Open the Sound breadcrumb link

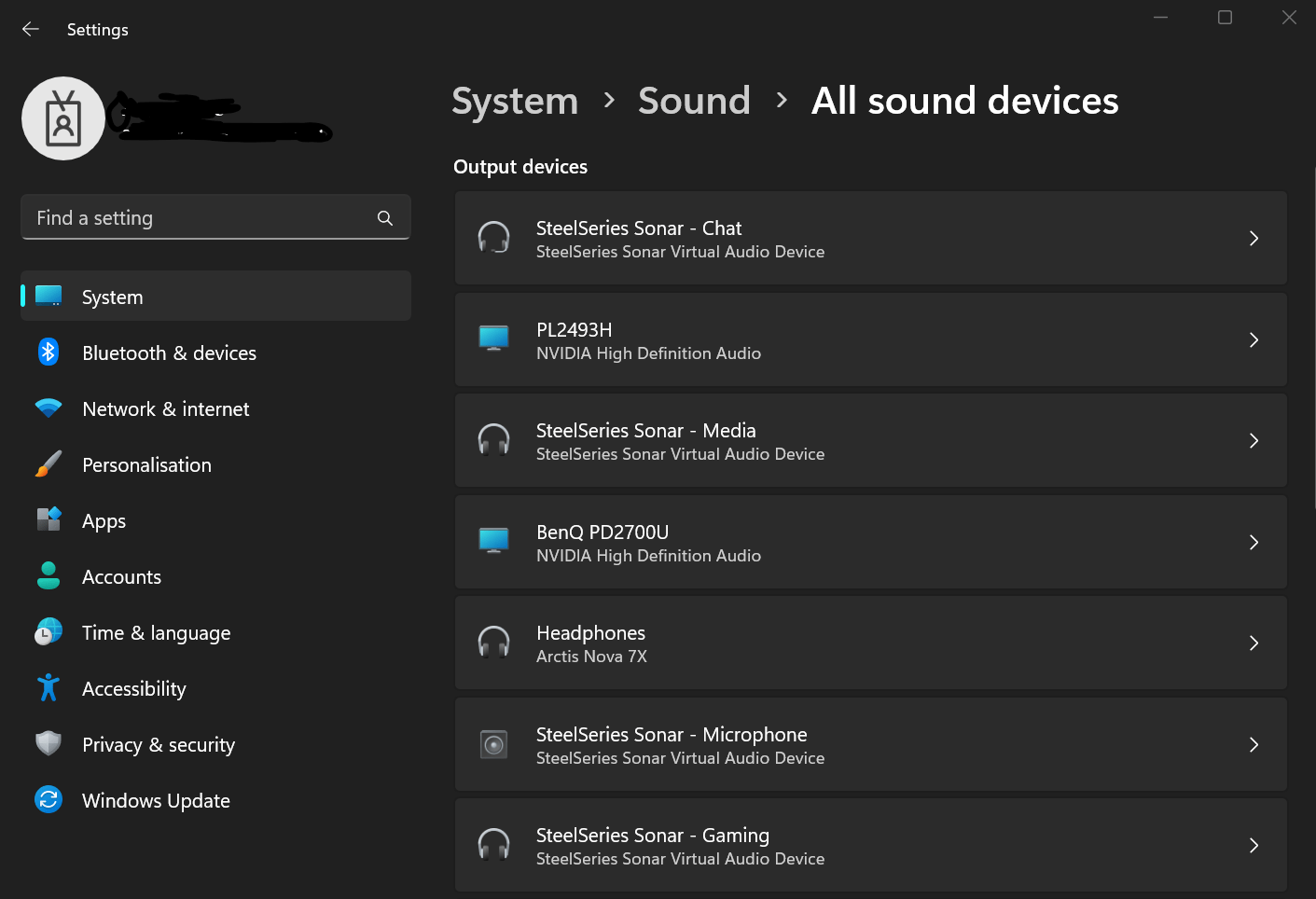pyautogui.click(x=694, y=100)
